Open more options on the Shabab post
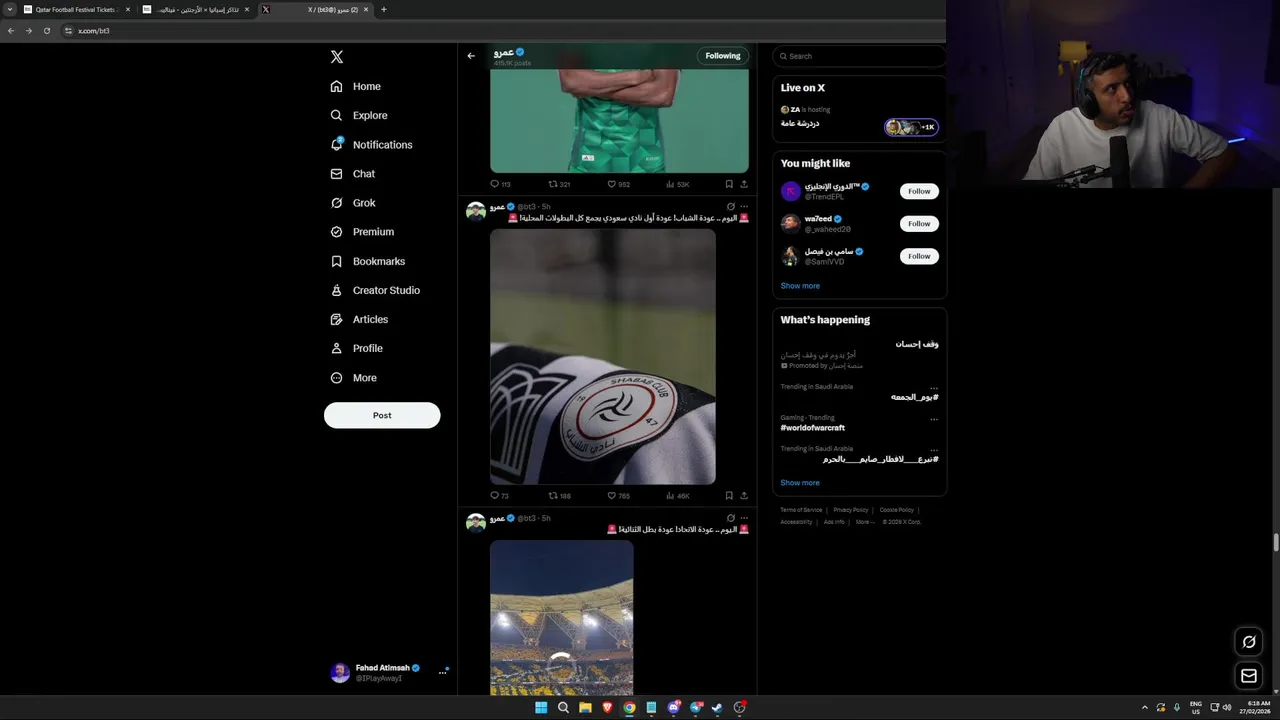 pyautogui.click(x=743, y=207)
